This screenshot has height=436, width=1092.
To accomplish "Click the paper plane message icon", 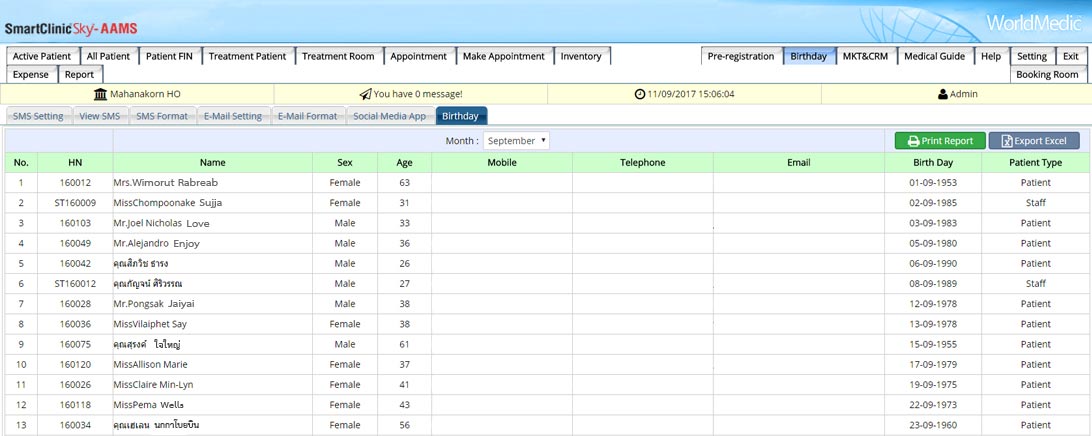I will tap(365, 94).
